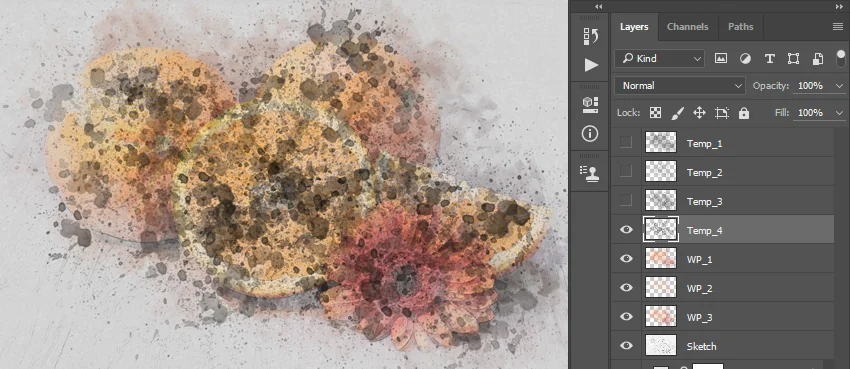Filter layers by type (T) icon
The image size is (850, 369).
coord(769,59)
